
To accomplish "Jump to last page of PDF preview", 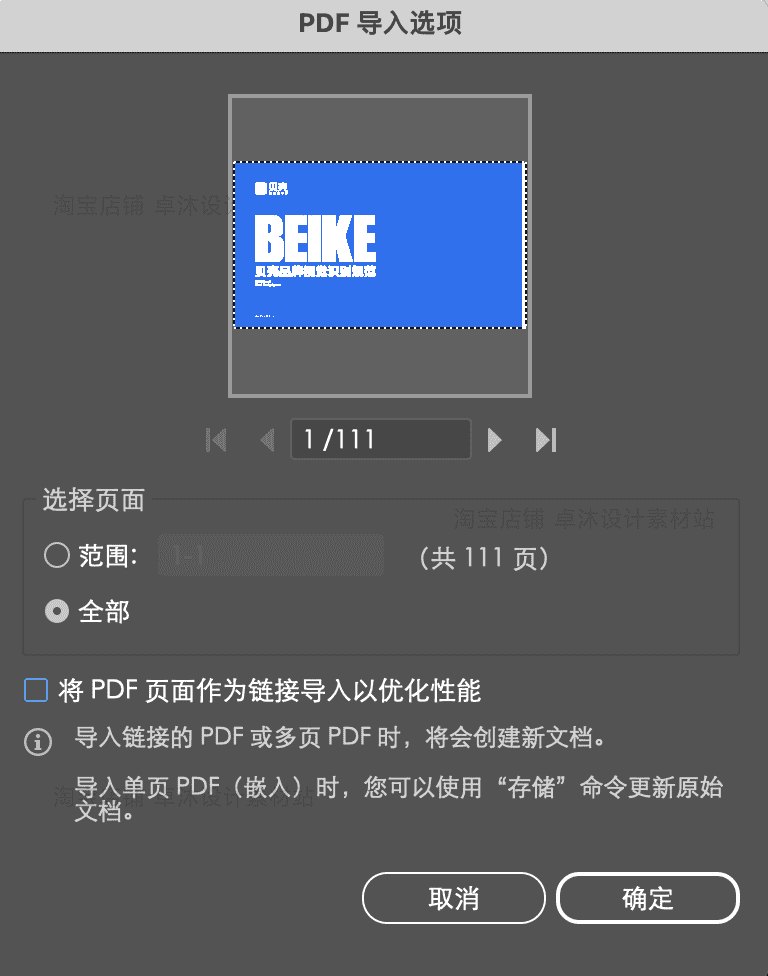I will point(546,440).
